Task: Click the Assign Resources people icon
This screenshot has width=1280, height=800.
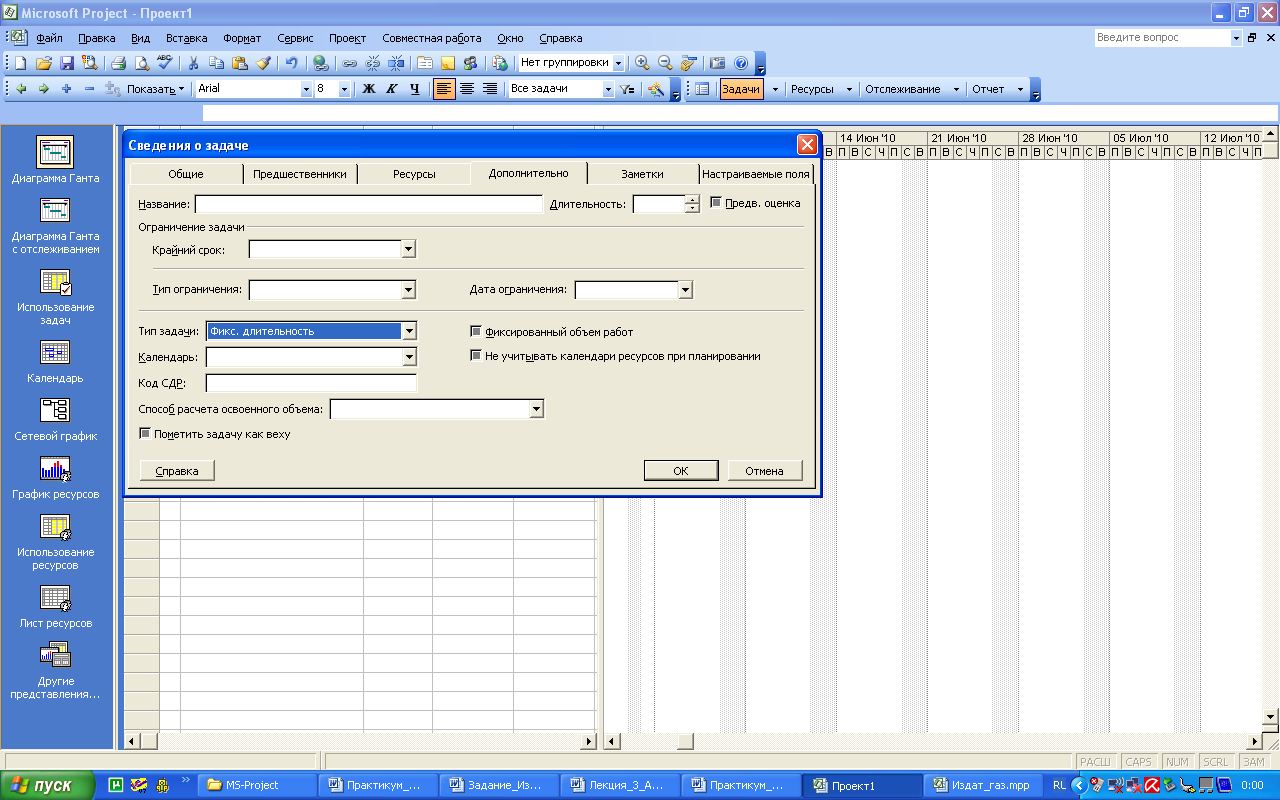Action: (470, 62)
